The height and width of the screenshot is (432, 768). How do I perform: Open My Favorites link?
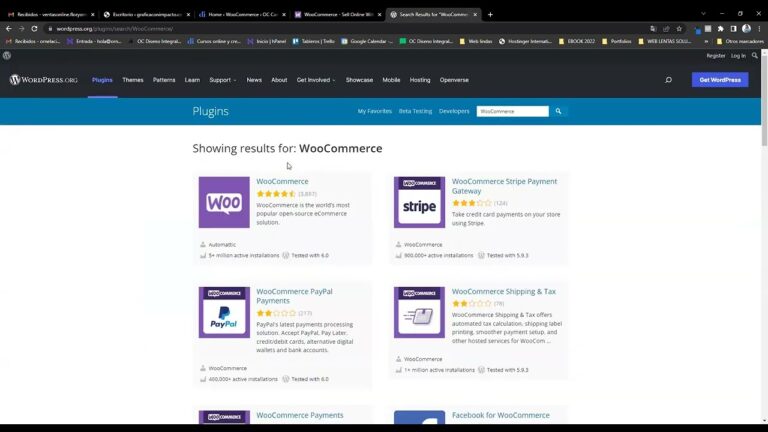click(375, 111)
